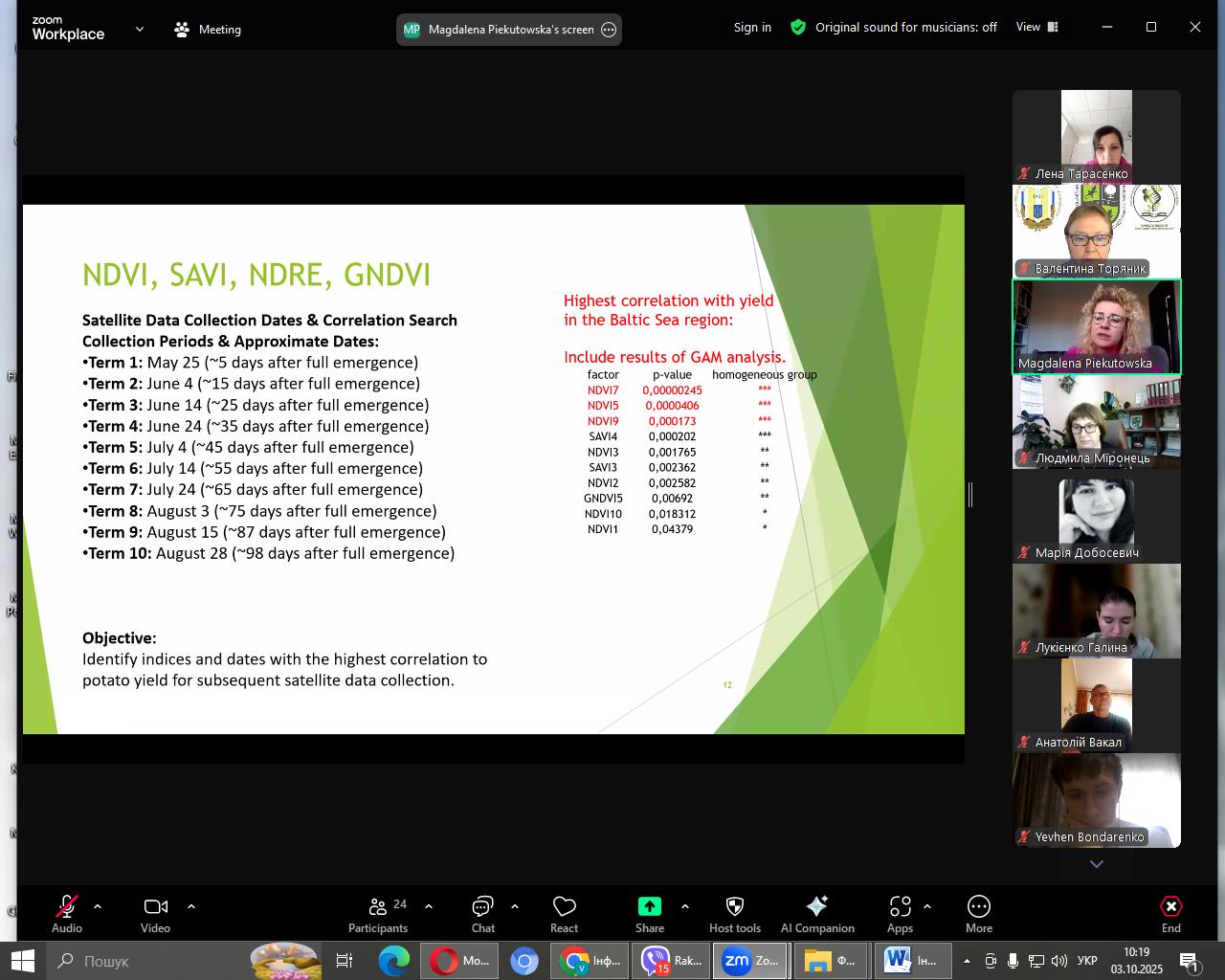Toggle the Video camera on or off

(155, 914)
